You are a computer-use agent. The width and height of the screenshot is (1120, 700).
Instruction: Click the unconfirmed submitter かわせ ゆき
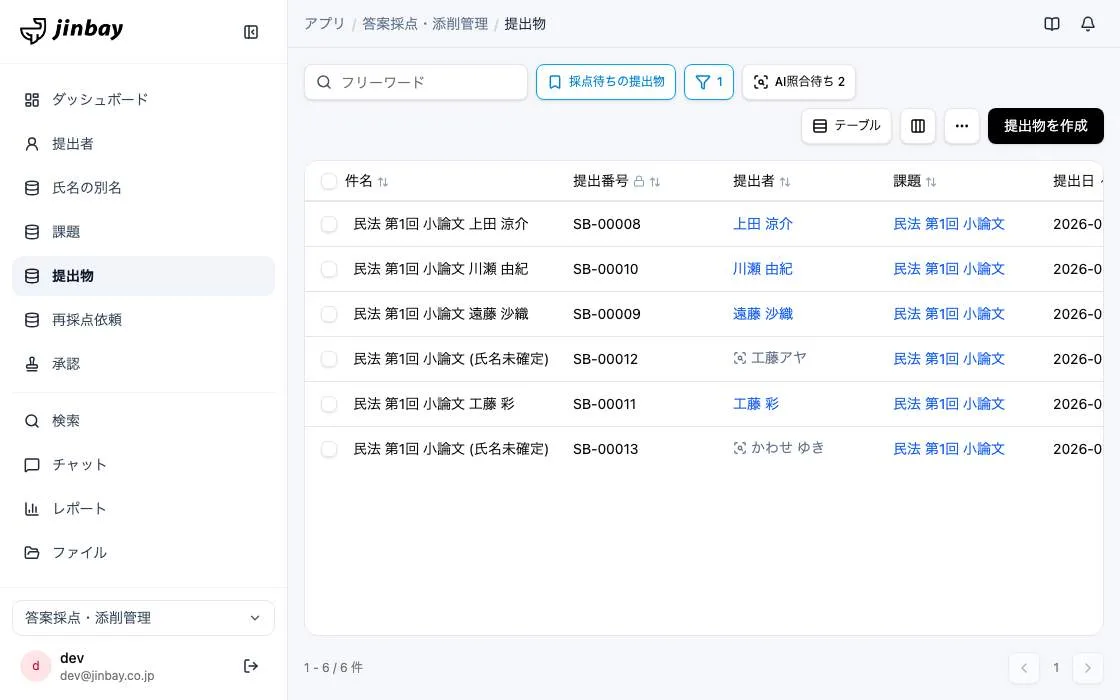click(787, 448)
